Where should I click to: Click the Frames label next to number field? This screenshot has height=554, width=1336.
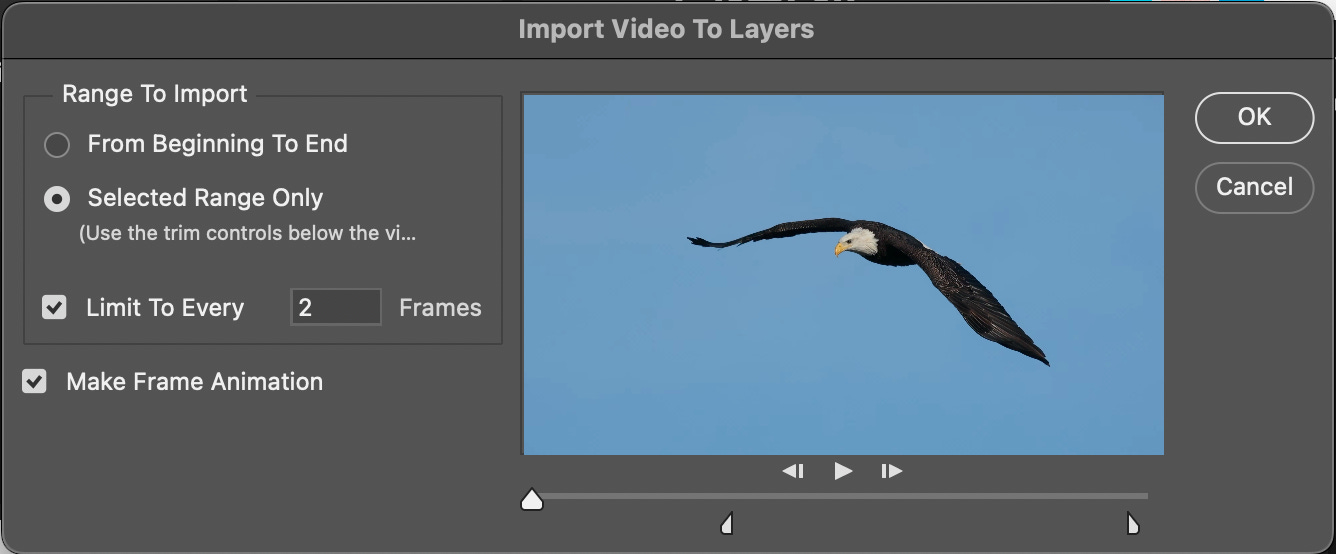440,308
